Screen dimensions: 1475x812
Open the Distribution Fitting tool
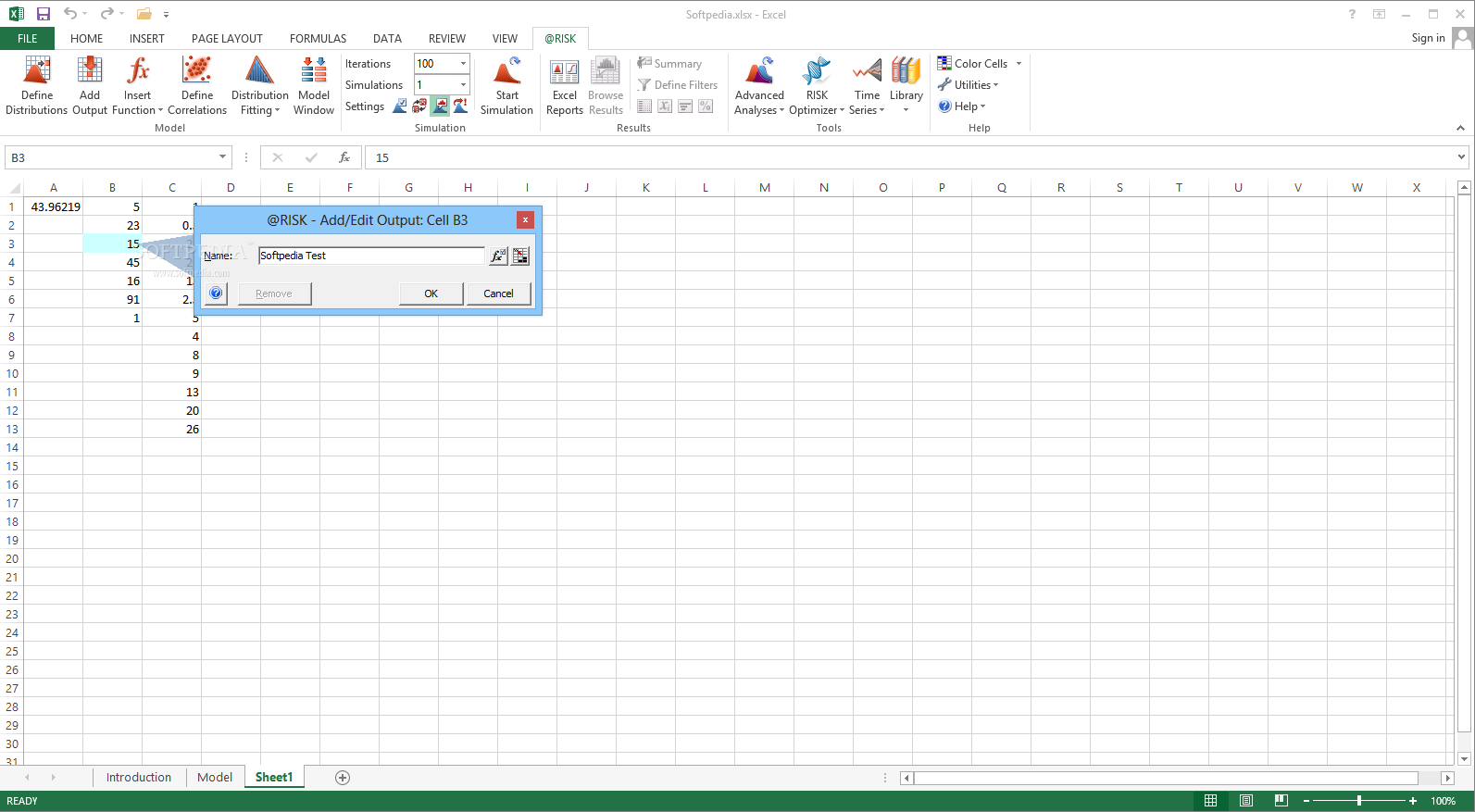[259, 85]
